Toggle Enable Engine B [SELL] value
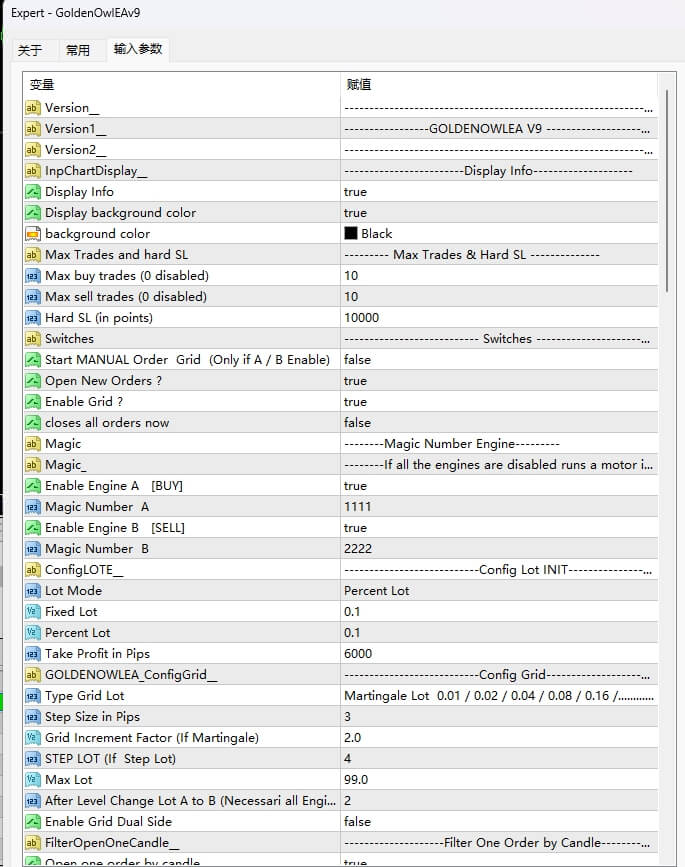This screenshot has height=867, width=685. pyautogui.click(x=499, y=528)
